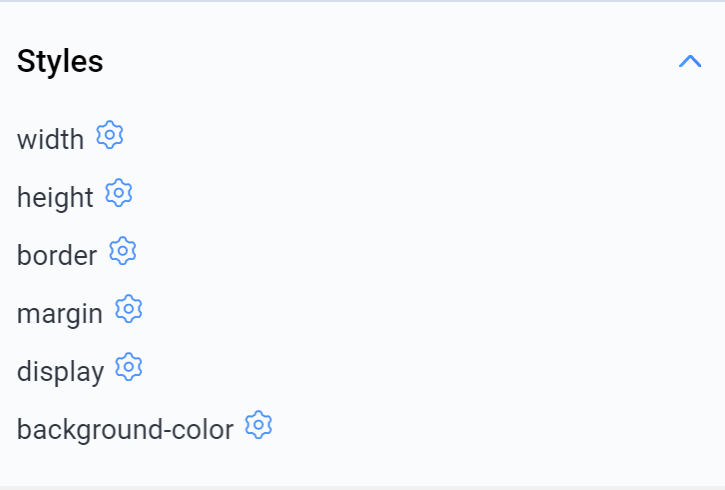This screenshot has height=490, width=725.
Task: Hide the Styles list using the up arrow
Action: 689,62
